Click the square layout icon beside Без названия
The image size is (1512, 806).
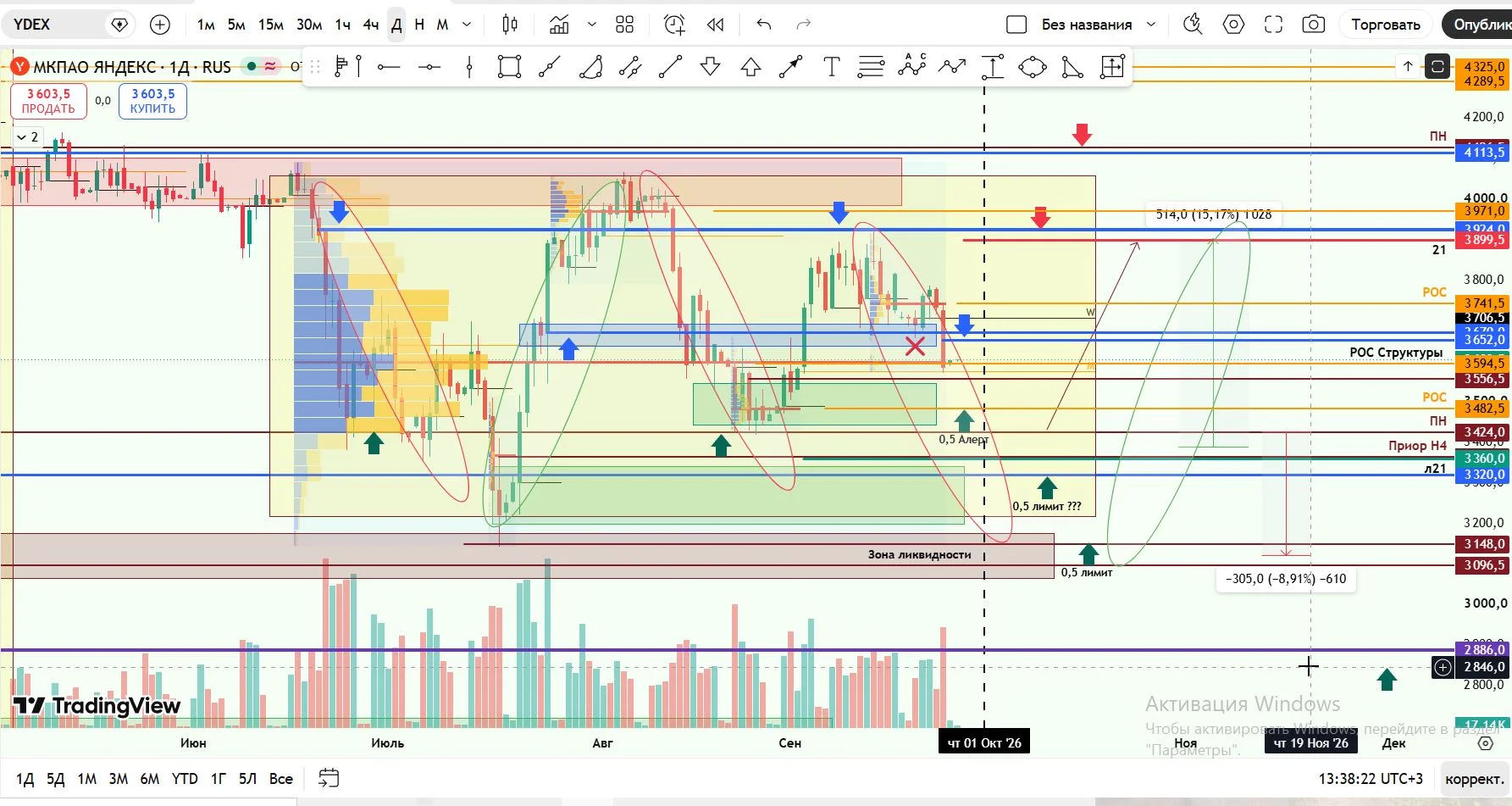click(1016, 25)
